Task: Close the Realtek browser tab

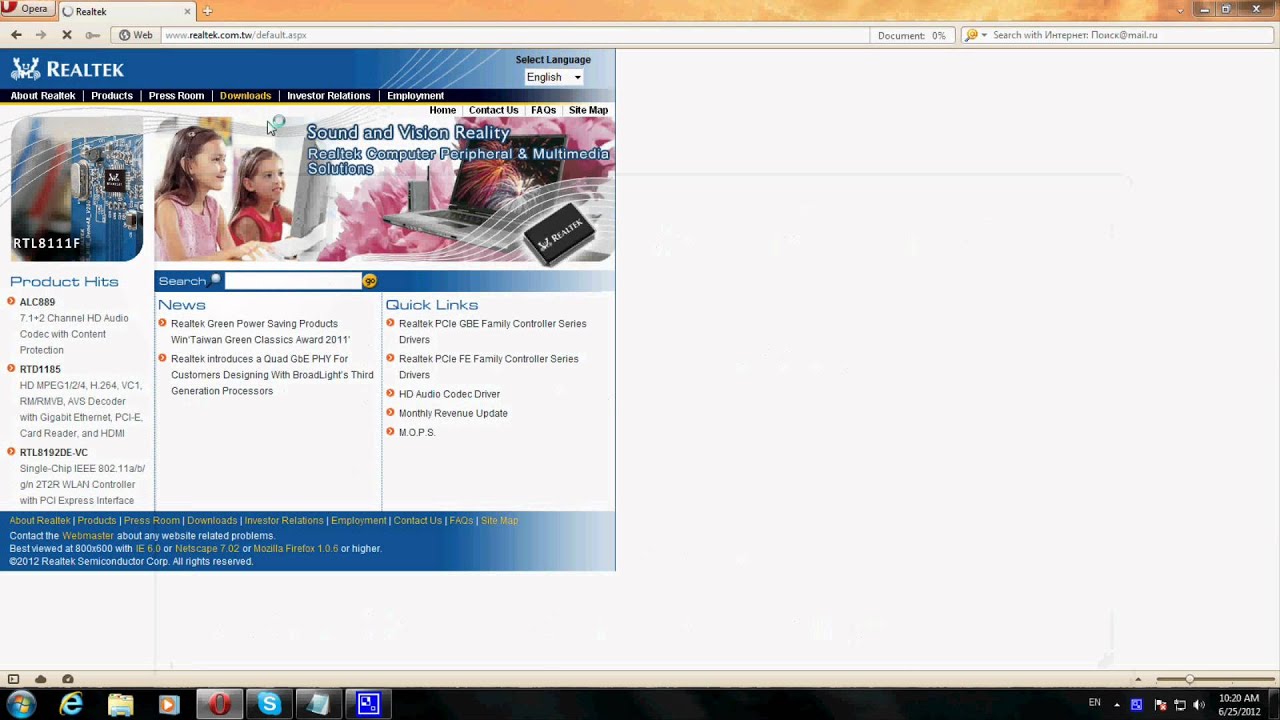Action: [188, 11]
